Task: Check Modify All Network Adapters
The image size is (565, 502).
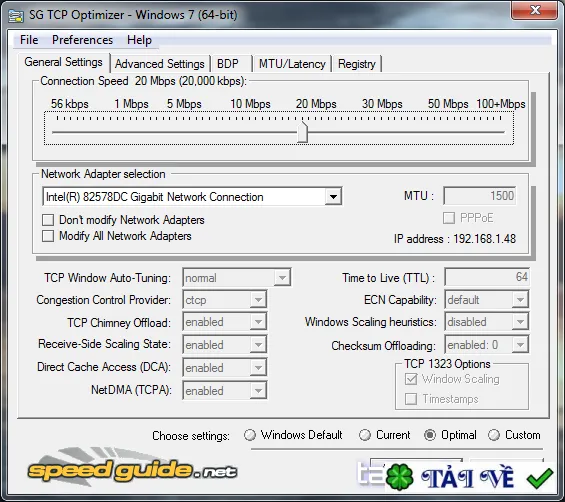Action: tap(48, 236)
